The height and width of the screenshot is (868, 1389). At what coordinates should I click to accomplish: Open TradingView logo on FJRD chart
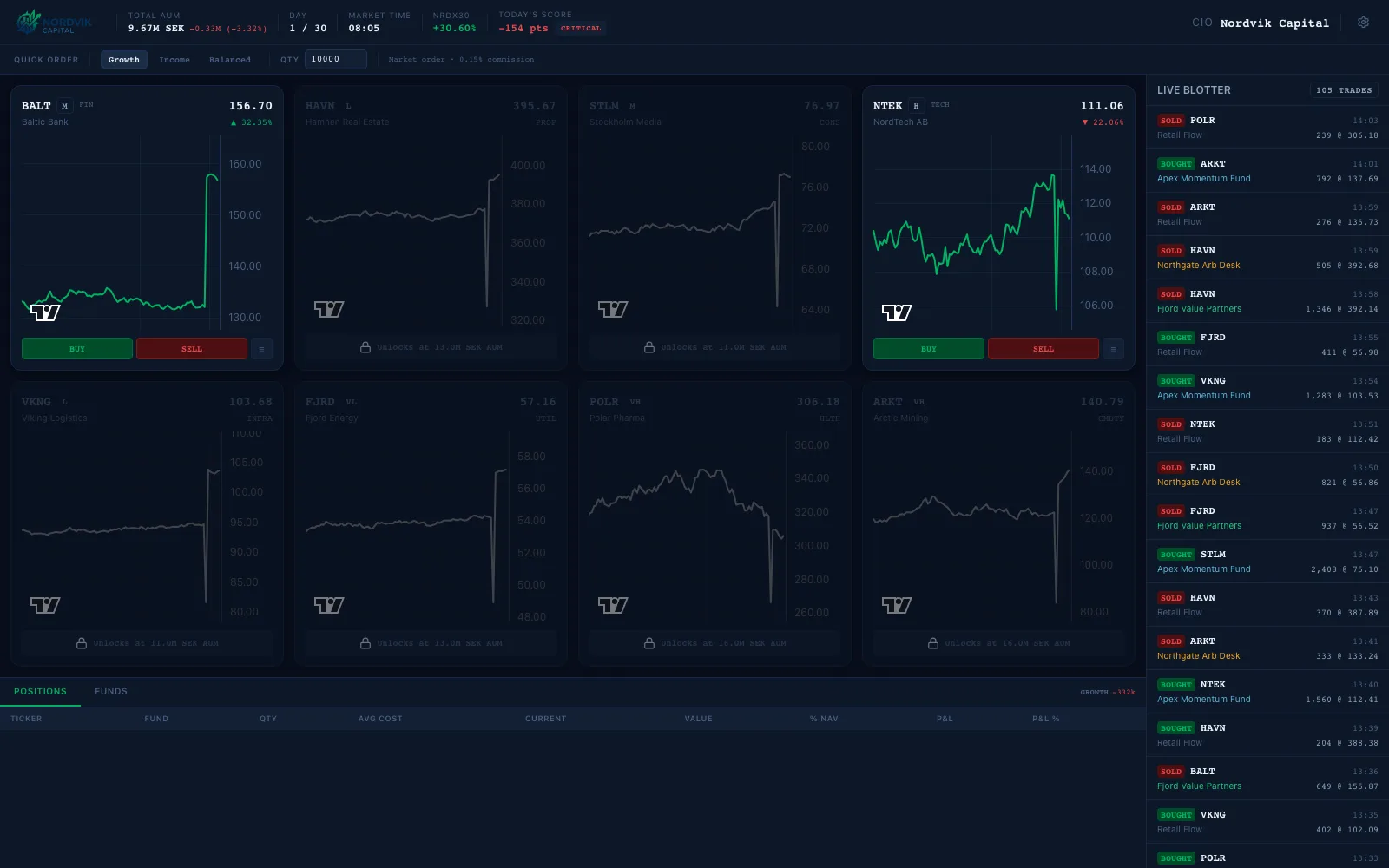pos(329,605)
